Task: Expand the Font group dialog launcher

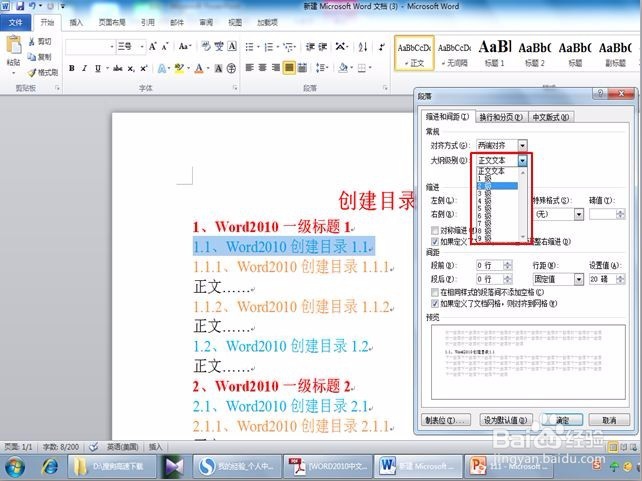Action: click(235, 88)
